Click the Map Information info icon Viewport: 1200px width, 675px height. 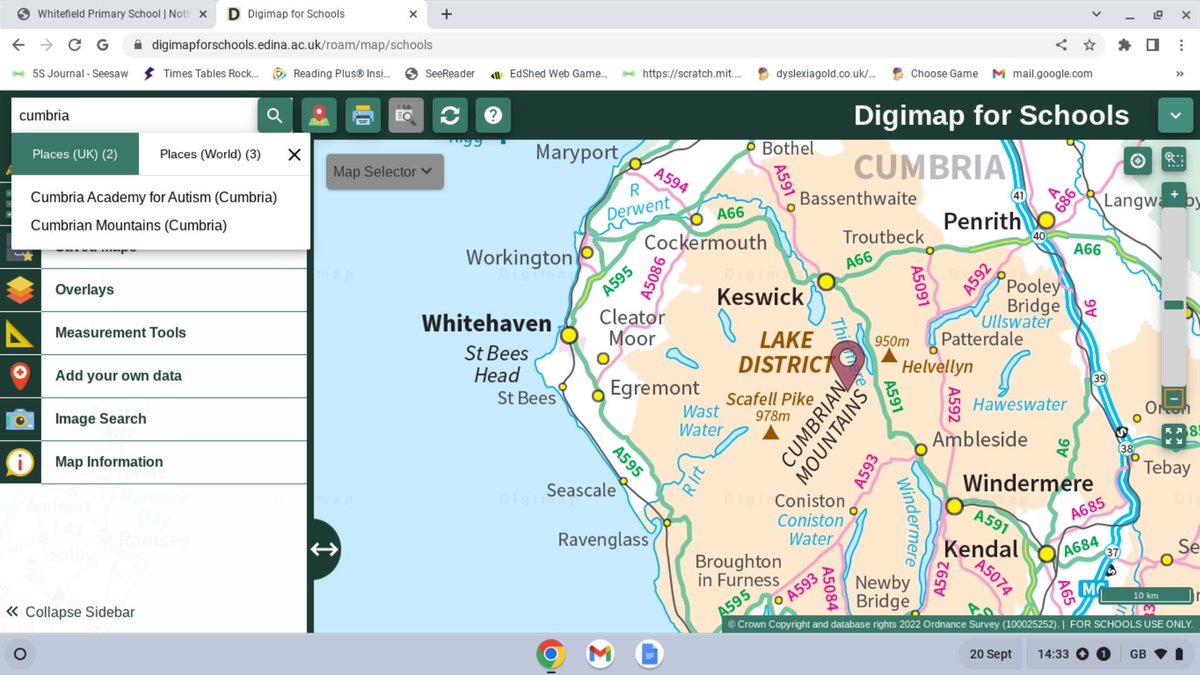[x=20, y=462]
